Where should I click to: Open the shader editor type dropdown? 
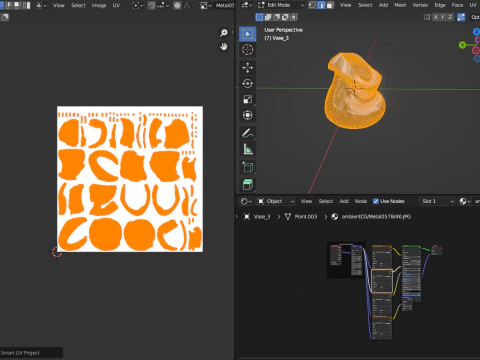(246, 201)
